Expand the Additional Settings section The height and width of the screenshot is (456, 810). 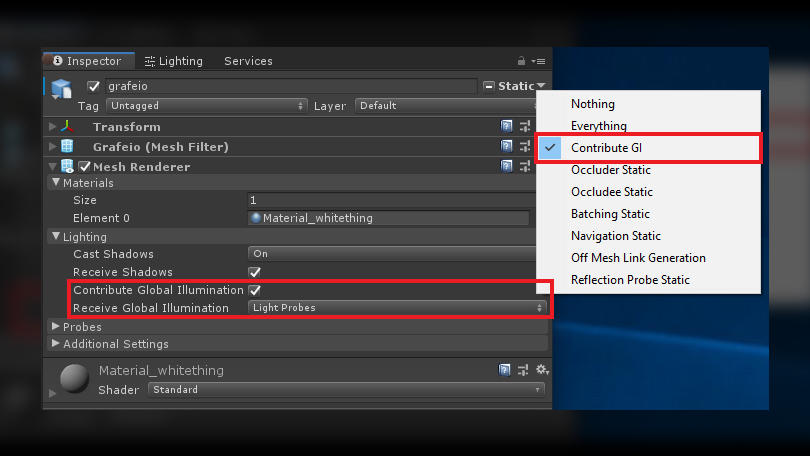coord(56,343)
